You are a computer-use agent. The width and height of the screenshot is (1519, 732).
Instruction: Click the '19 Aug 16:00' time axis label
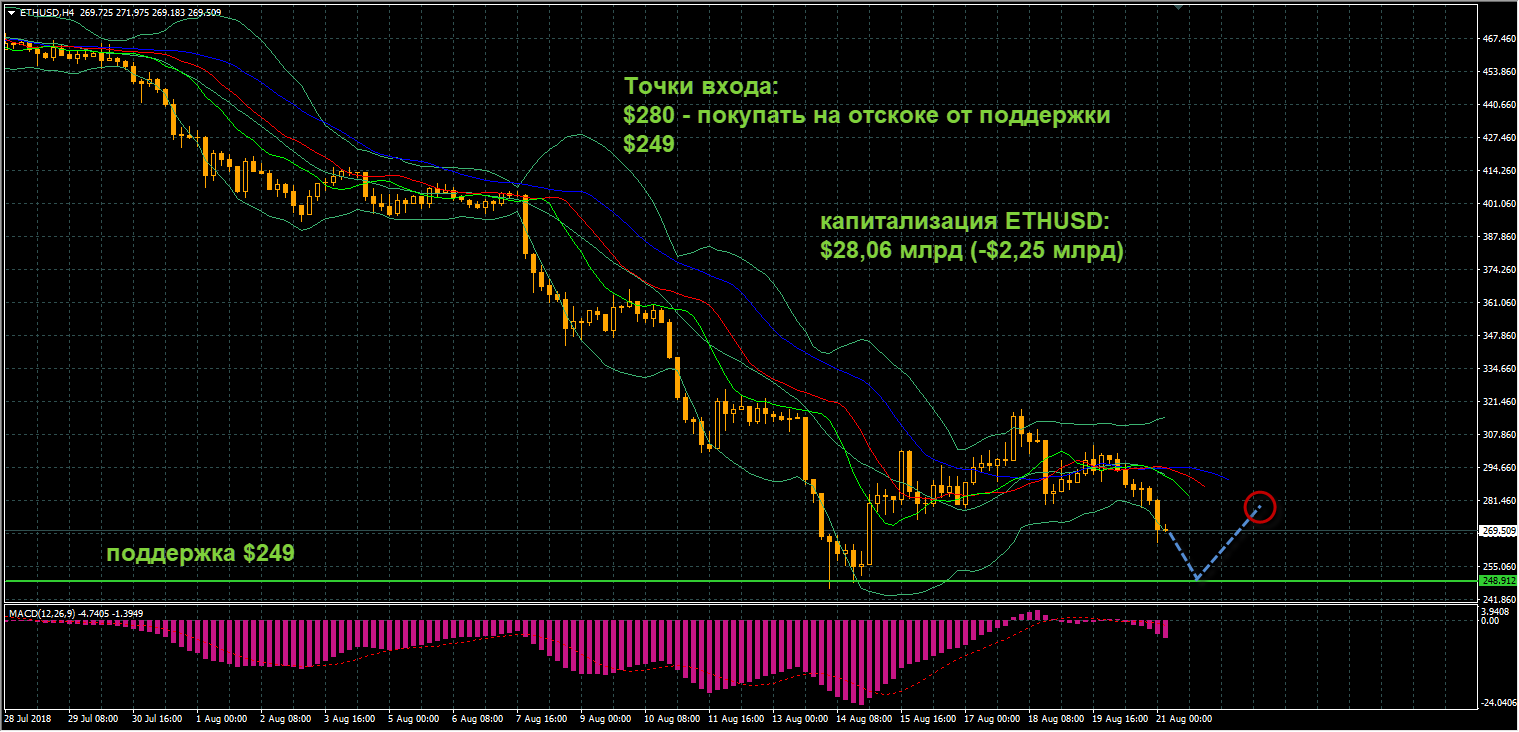(x=1119, y=719)
